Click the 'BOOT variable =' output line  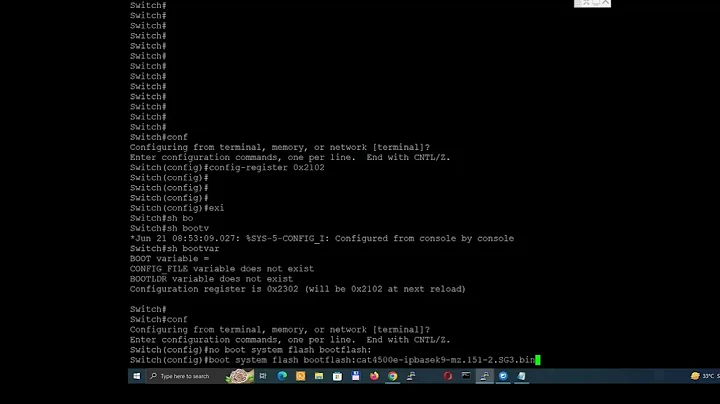169,258
